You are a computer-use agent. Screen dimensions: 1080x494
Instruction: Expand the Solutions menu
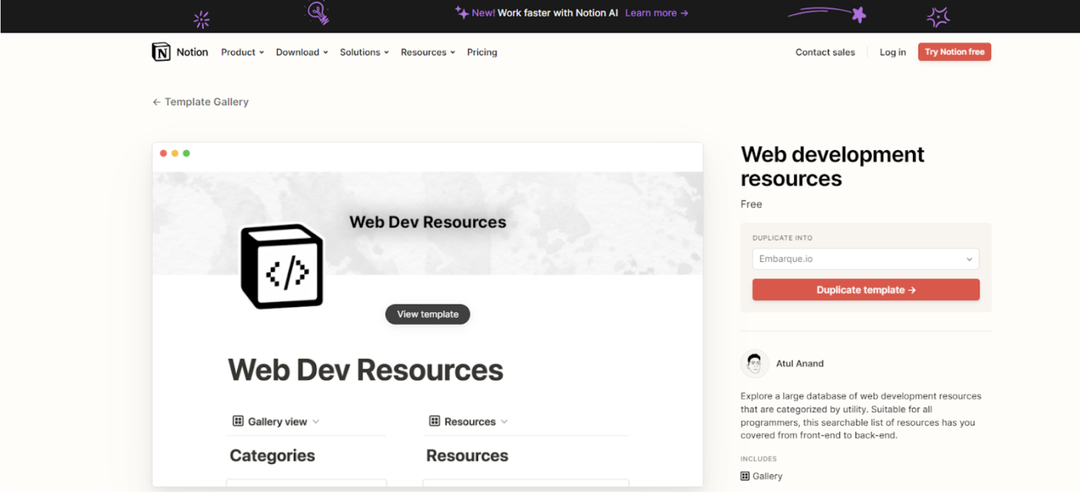coord(364,52)
